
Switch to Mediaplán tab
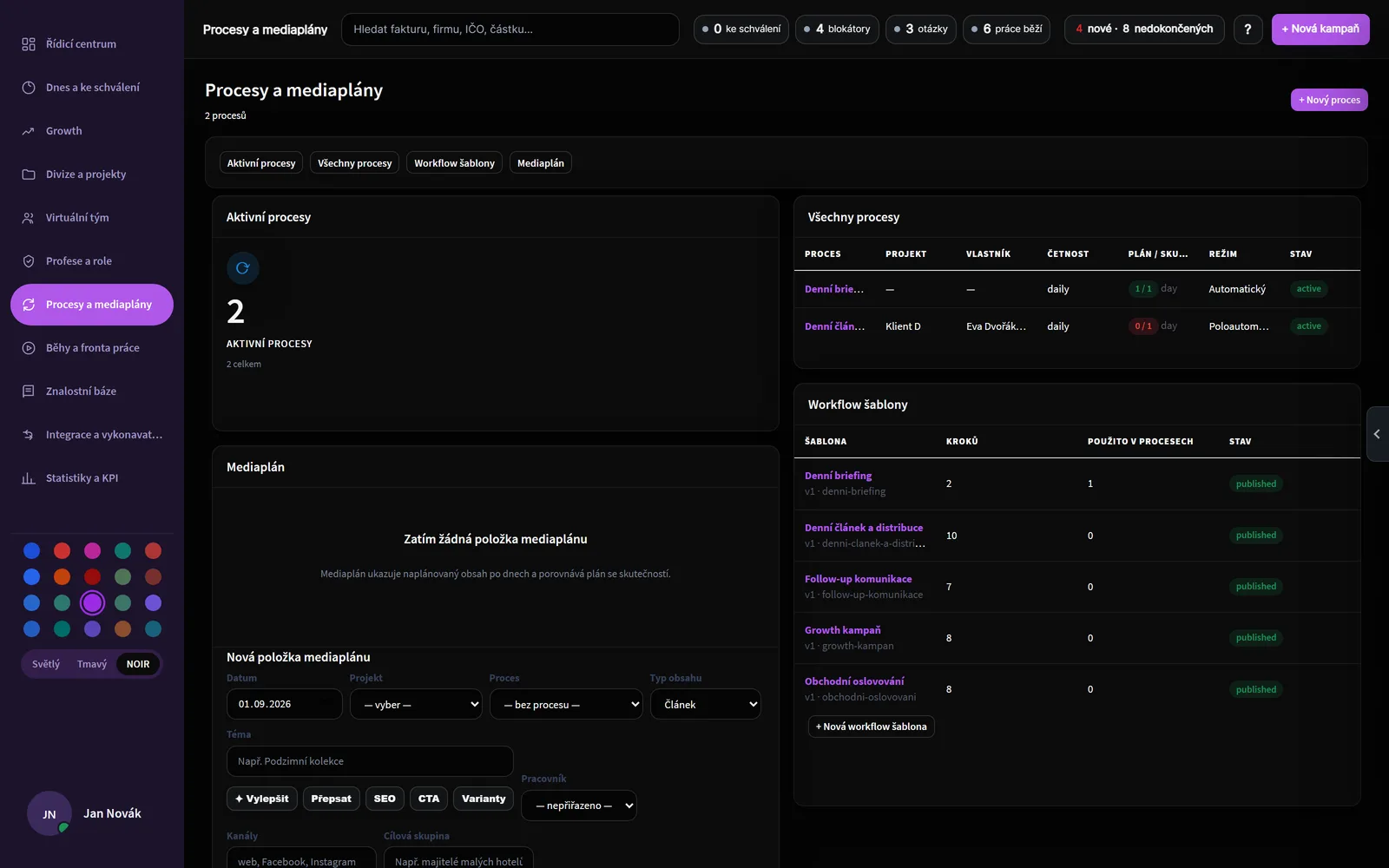click(541, 163)
